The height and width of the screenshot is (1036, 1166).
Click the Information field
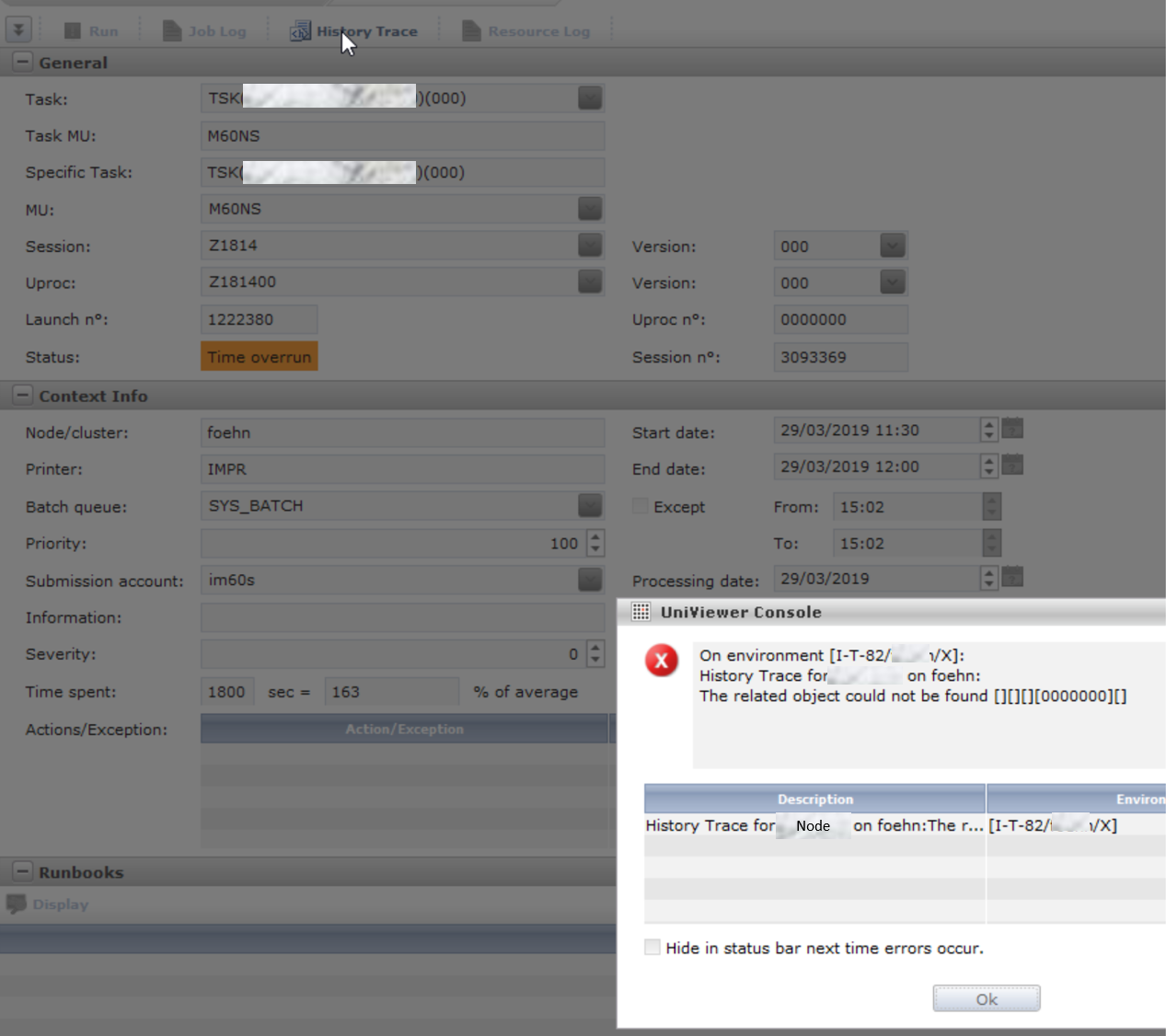[x=402, y=617]
